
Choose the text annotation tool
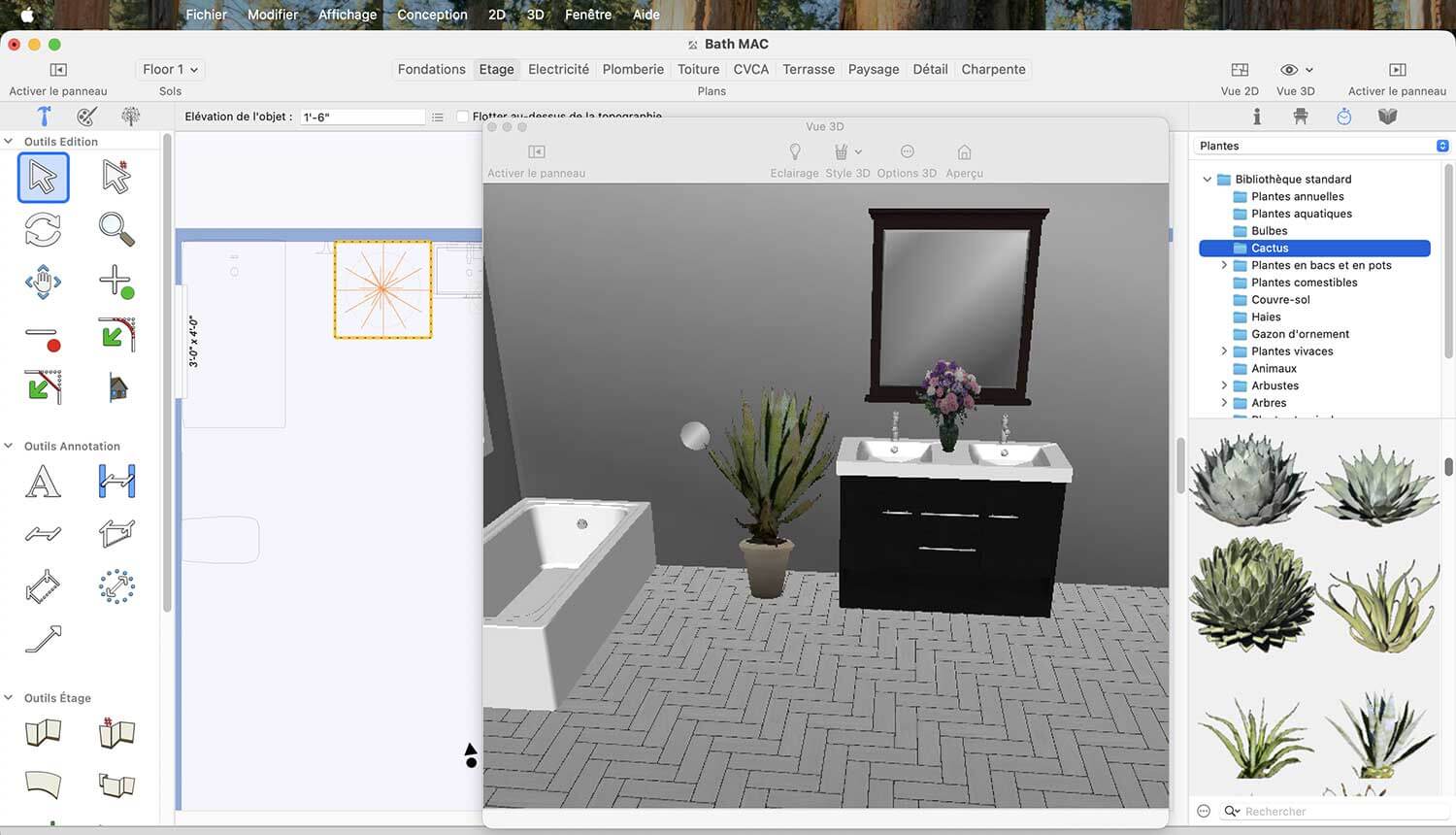point(43,482)
